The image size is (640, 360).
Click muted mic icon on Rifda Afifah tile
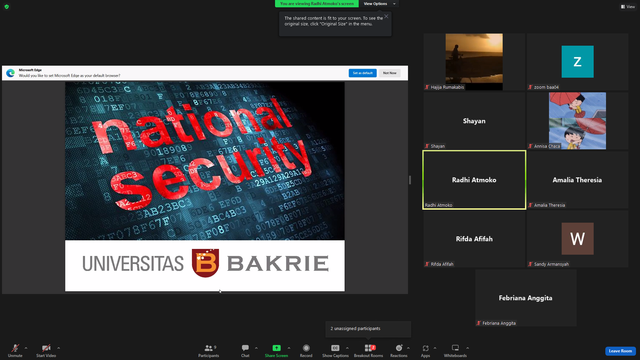pos(427,264)
